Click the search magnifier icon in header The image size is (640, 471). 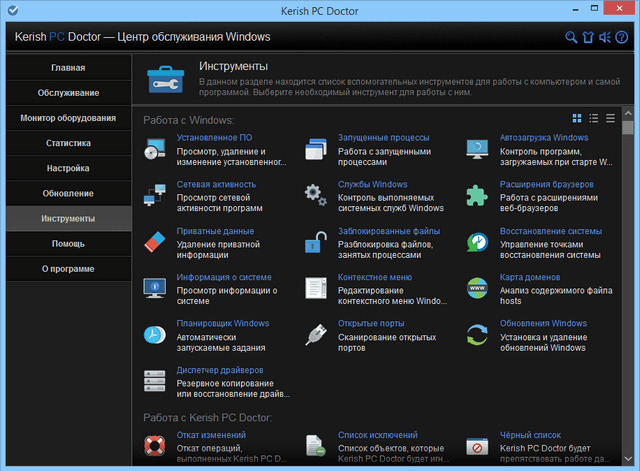572,38
